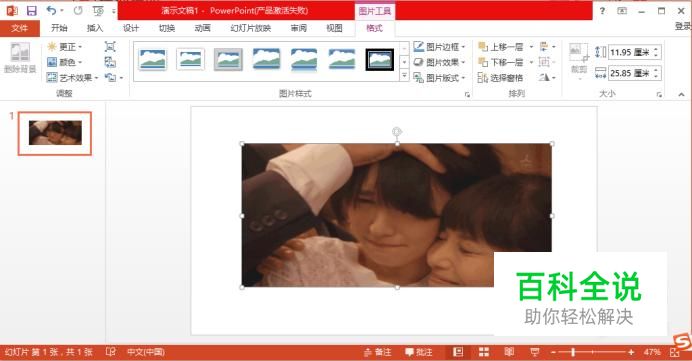Click the reset picture icon
The height and width of the screenshot is (361, 692).
pyautogui.click(x=110, y=78)
